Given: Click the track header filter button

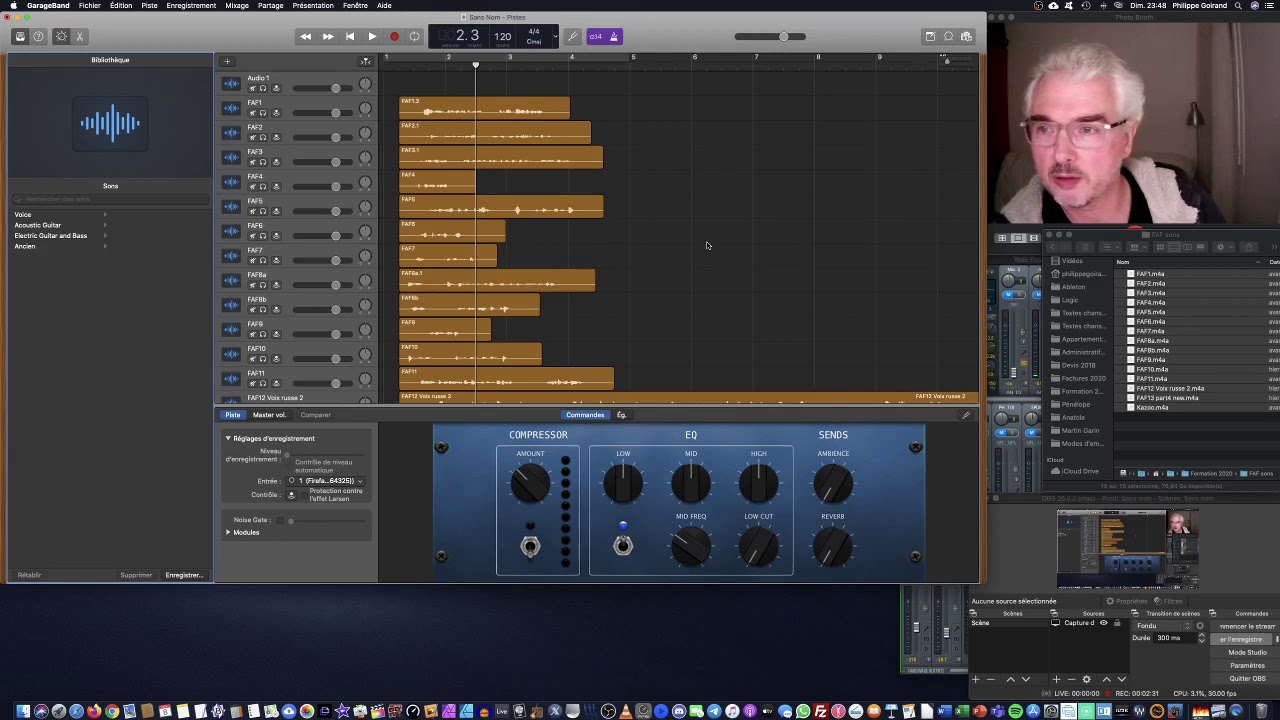Looking at the screenshot, I should coord(366,62).
